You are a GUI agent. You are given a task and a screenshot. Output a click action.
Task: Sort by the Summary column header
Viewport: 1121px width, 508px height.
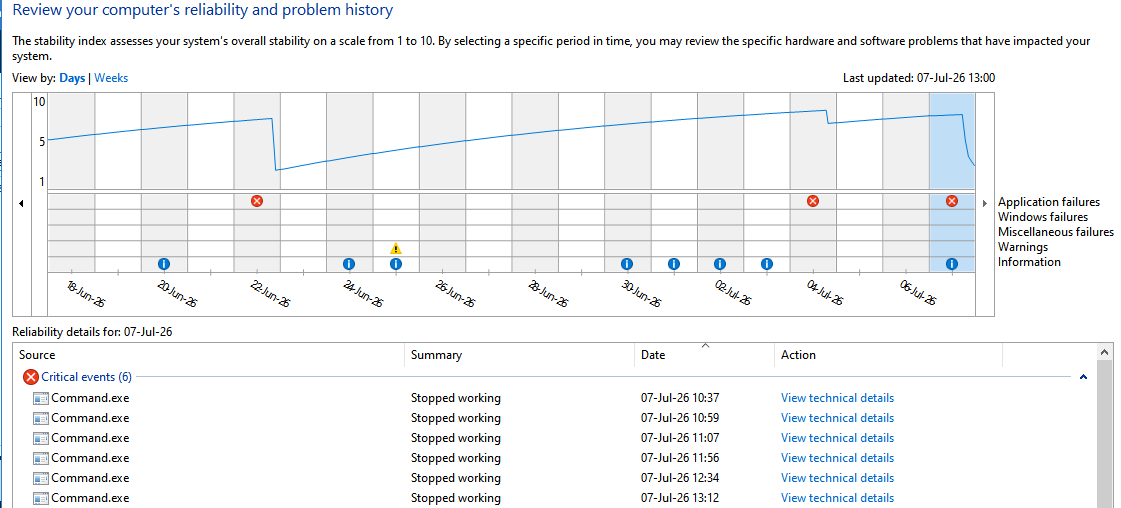[x=520, y=355]
